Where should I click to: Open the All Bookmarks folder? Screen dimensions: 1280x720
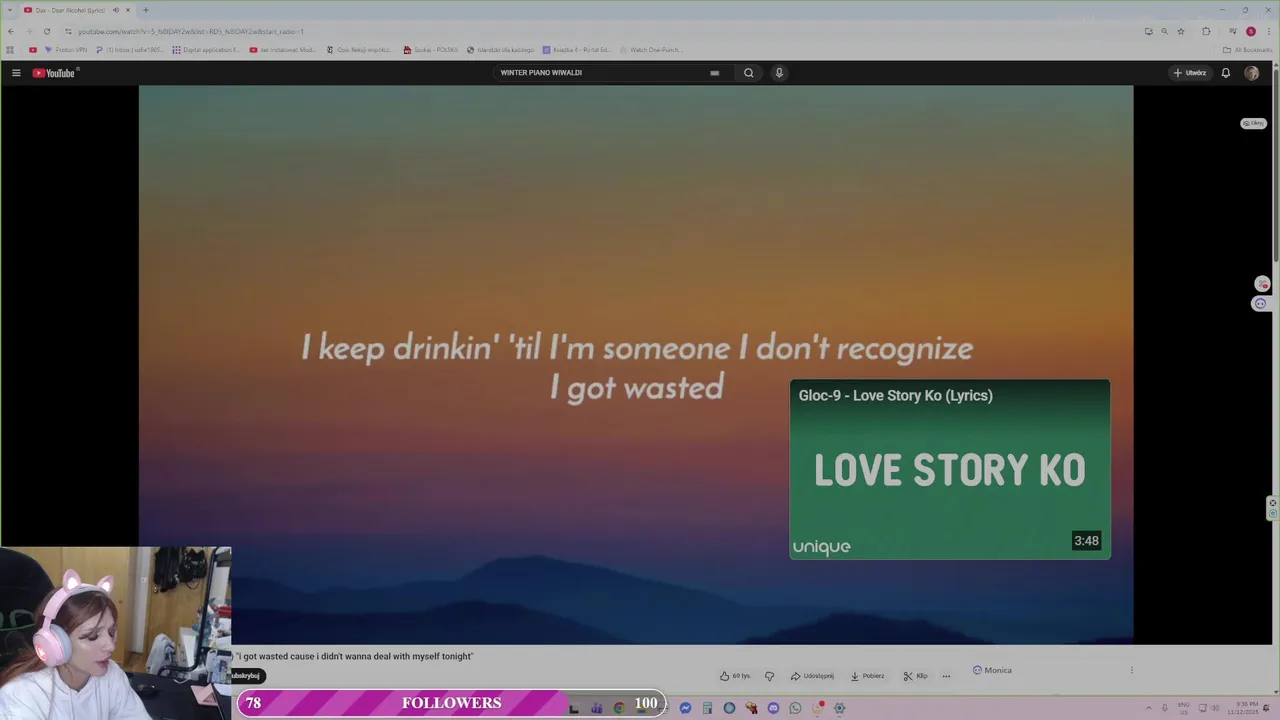tap(1247, 50)
